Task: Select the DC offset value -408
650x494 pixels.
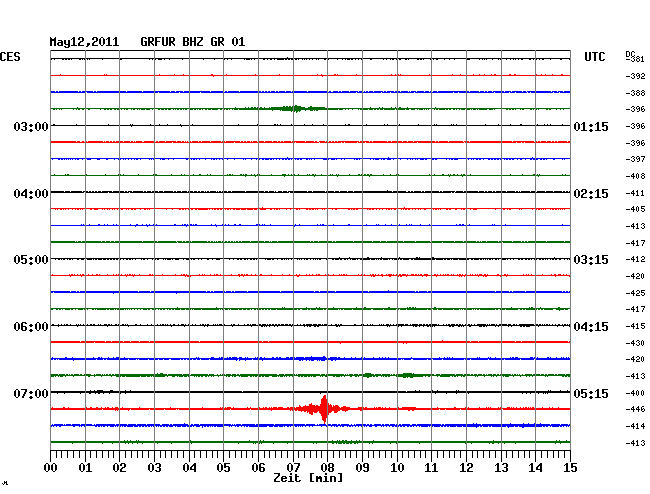Action: (x=635, y=176)
